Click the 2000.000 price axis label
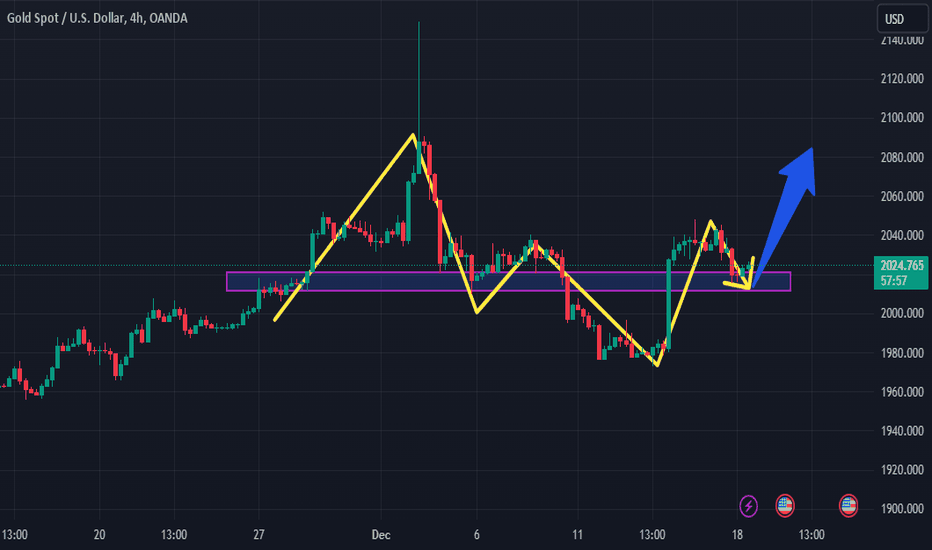 point(902,313)
